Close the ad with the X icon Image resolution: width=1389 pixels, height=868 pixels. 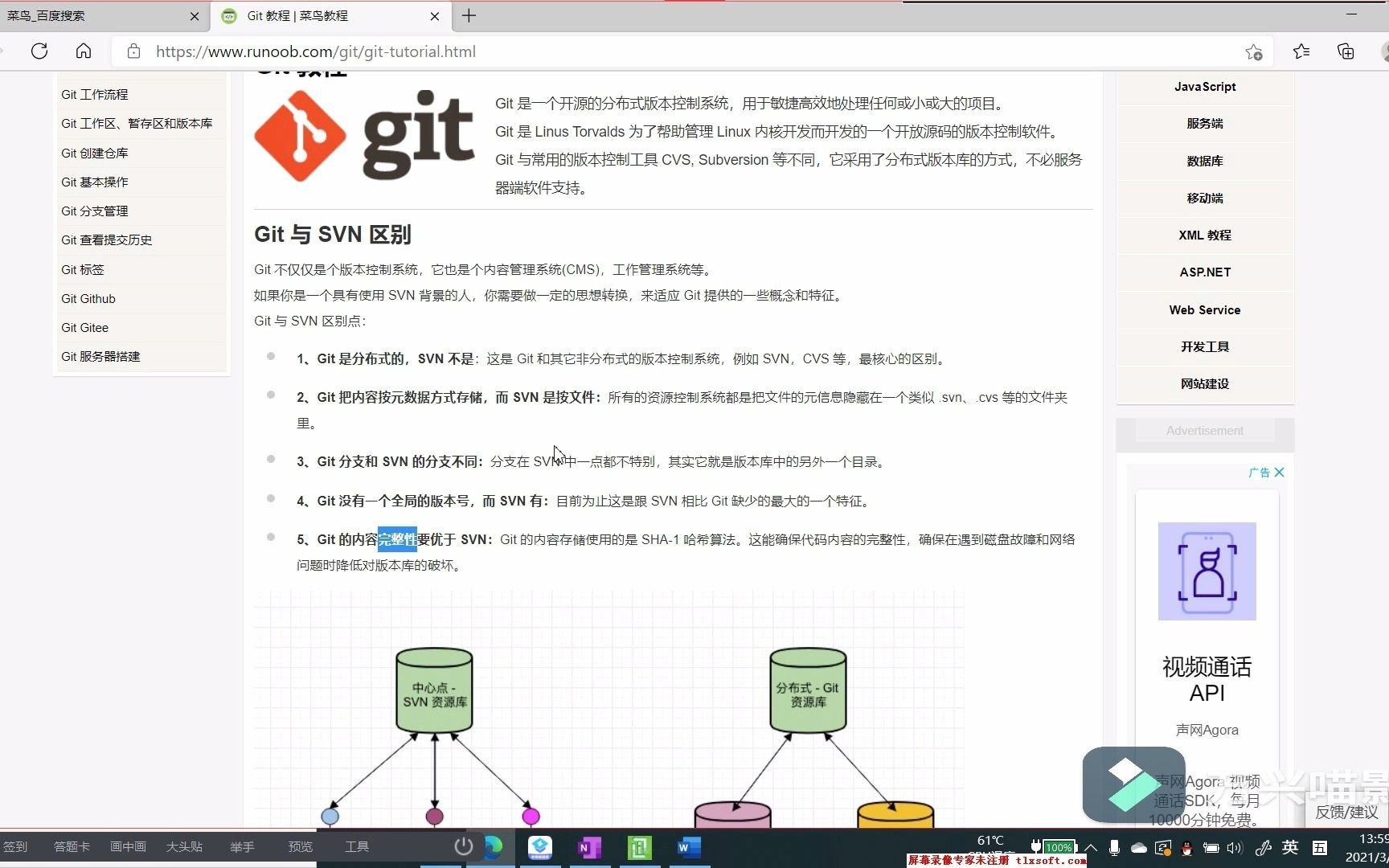click(1280, 473)
